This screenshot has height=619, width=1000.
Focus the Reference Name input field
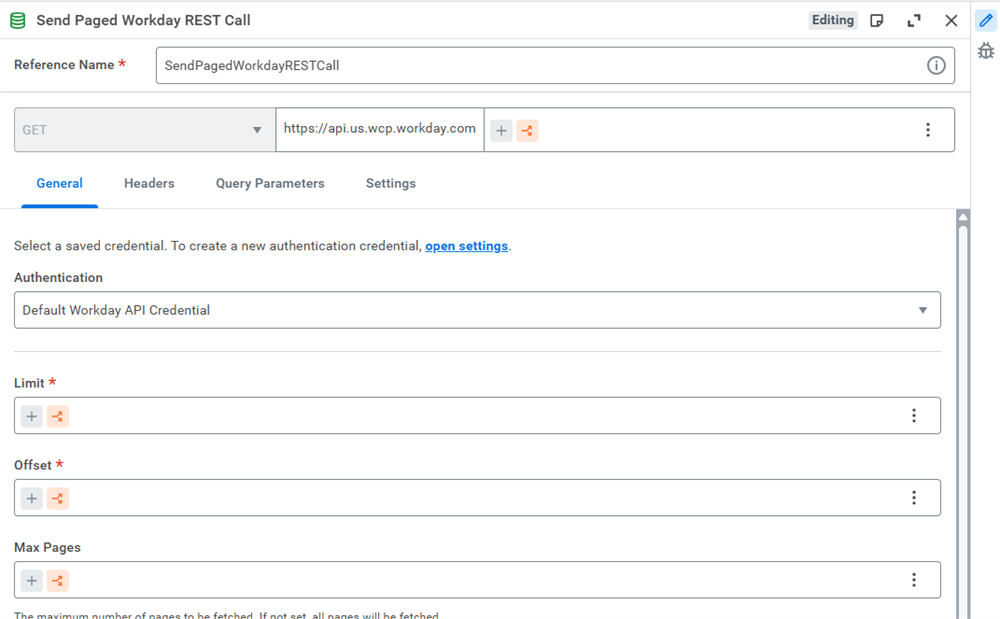555,65
